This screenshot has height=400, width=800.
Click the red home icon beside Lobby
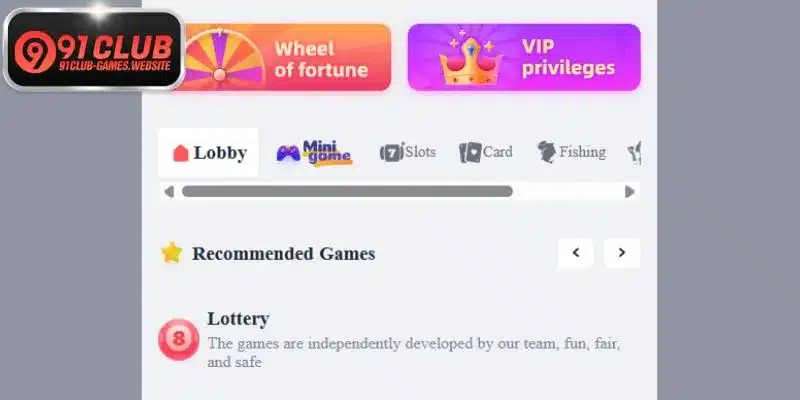click(181, 153)
